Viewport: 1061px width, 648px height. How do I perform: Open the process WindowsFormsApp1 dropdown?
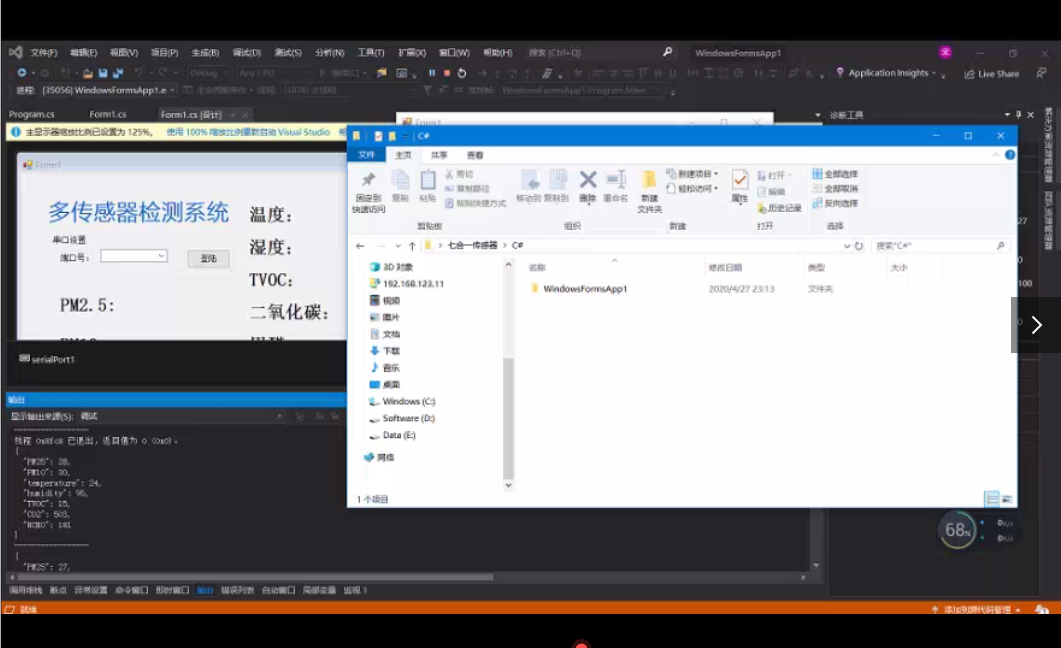(x=108, y=90)
